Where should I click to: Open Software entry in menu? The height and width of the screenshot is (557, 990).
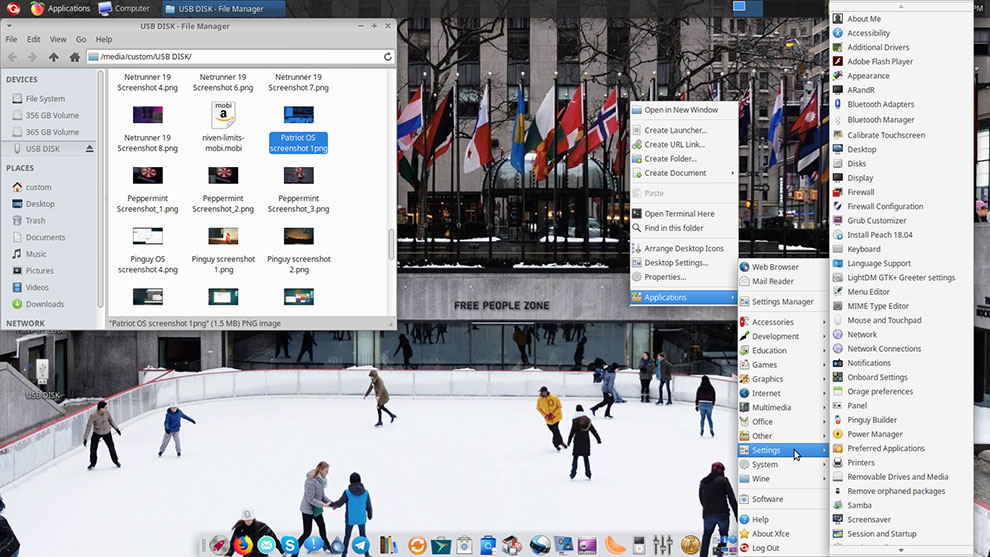(x=783, y=499)
